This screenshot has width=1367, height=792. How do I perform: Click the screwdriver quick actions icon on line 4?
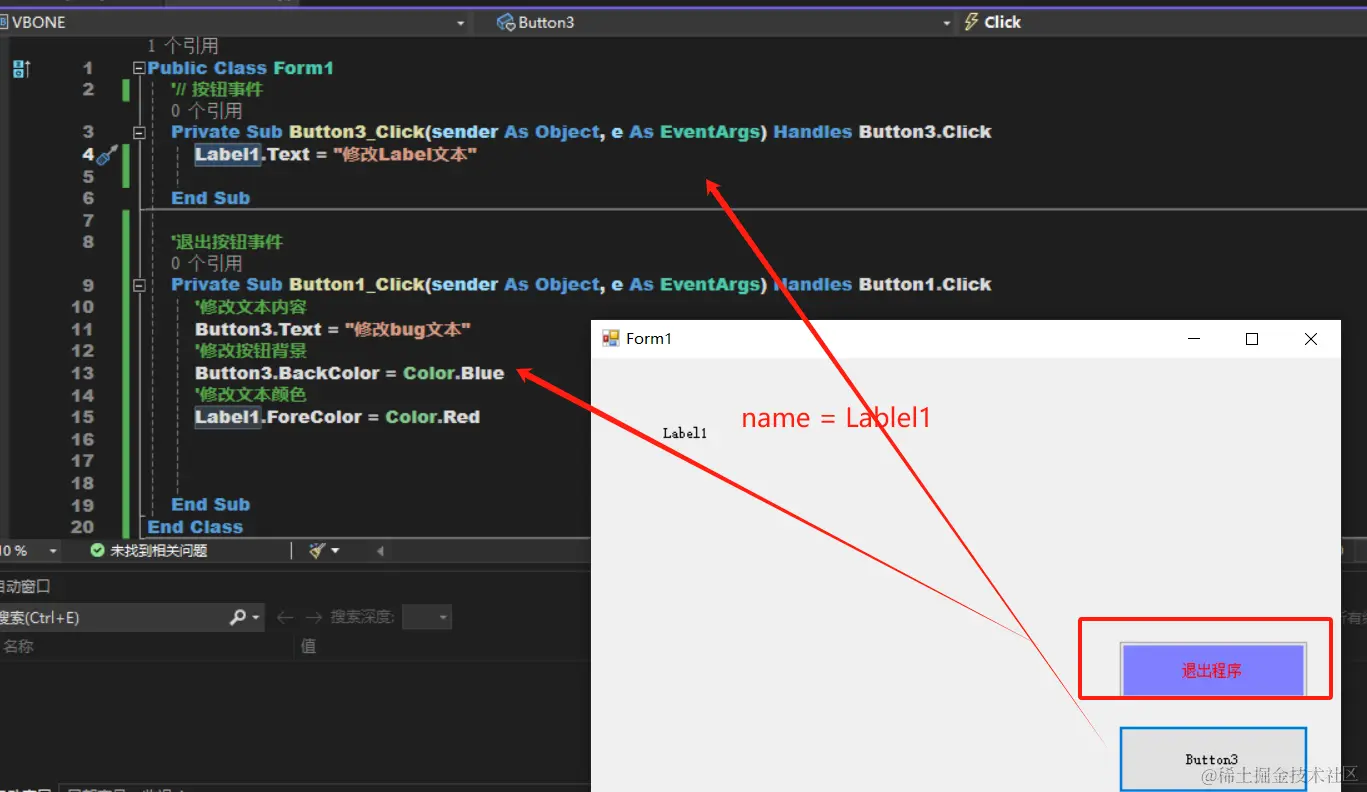[x=108, y=154]
